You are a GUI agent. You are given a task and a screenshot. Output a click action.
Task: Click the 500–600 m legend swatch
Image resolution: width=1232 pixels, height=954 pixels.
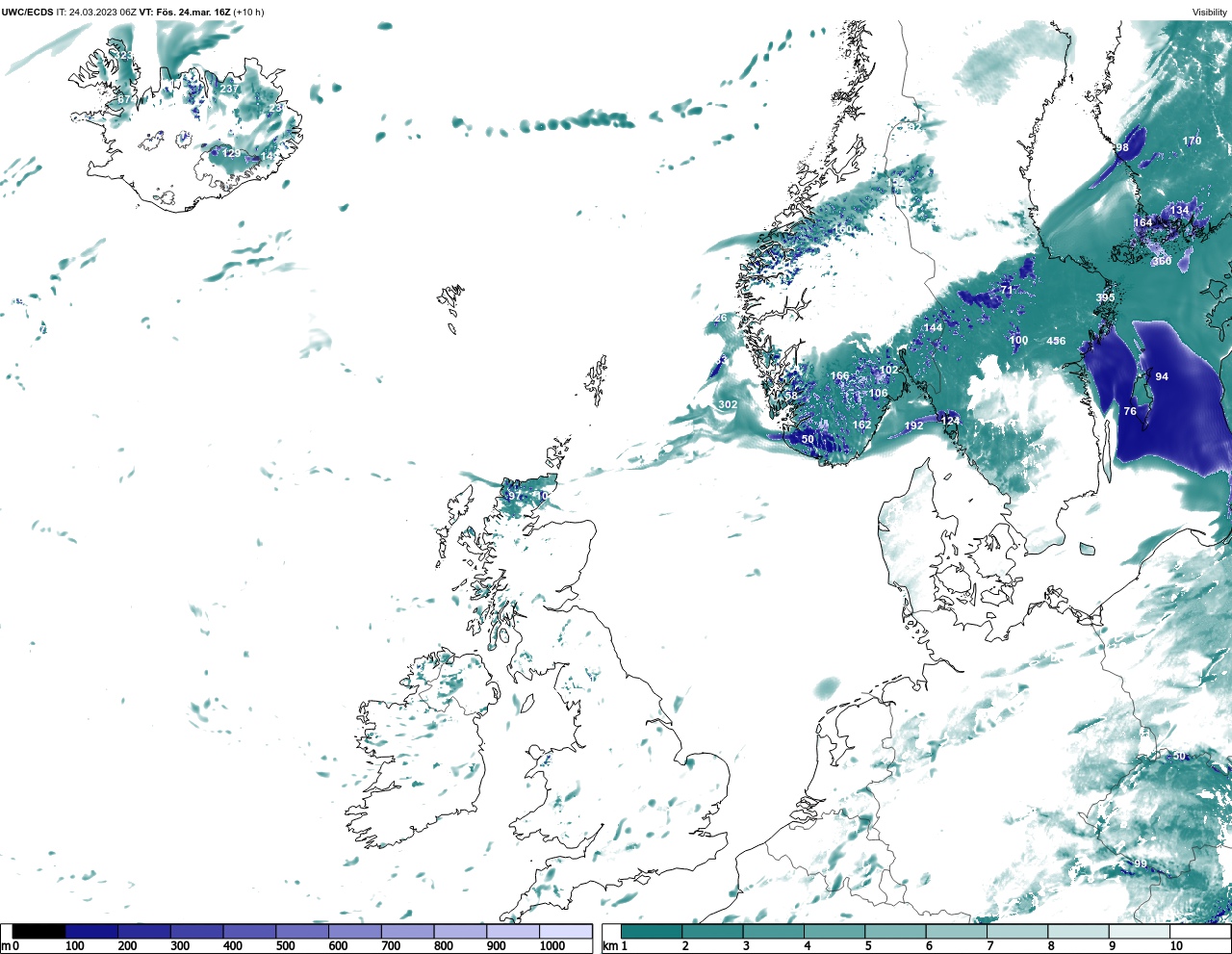[302, 932]
